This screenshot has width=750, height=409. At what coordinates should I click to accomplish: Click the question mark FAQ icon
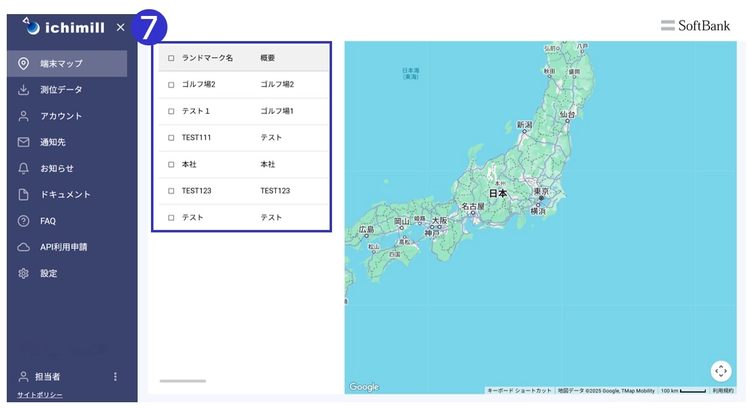click(x=23, y=220)
